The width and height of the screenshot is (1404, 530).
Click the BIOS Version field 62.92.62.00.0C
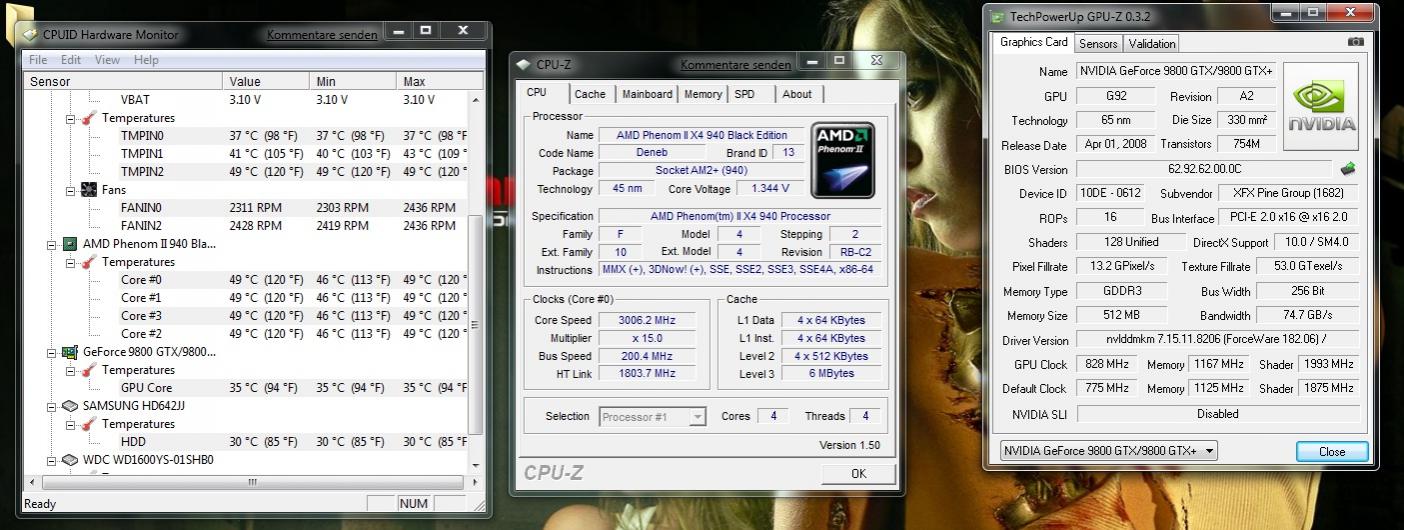click(1204, 169)
